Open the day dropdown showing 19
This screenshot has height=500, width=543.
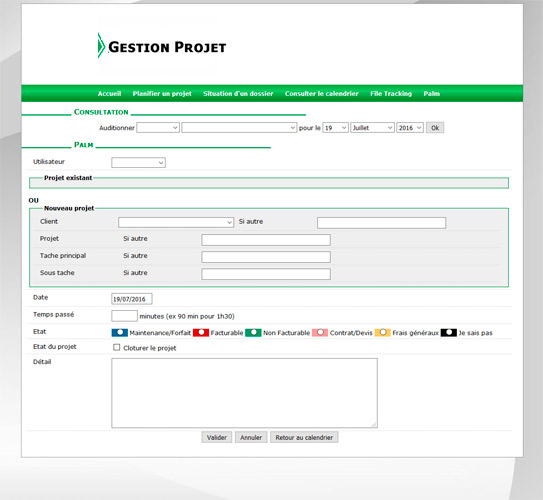(x=335, y=128)
